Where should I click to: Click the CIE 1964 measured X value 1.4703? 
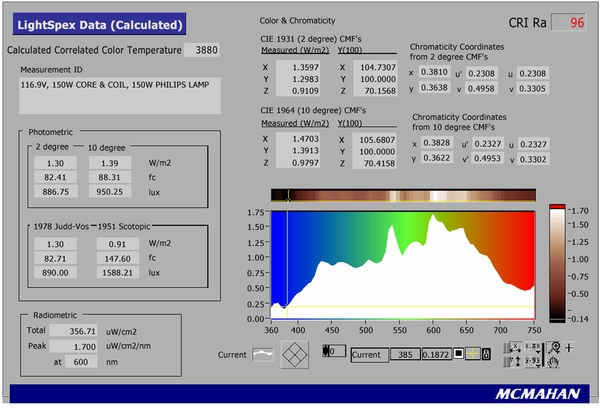(x=298, y=139)
